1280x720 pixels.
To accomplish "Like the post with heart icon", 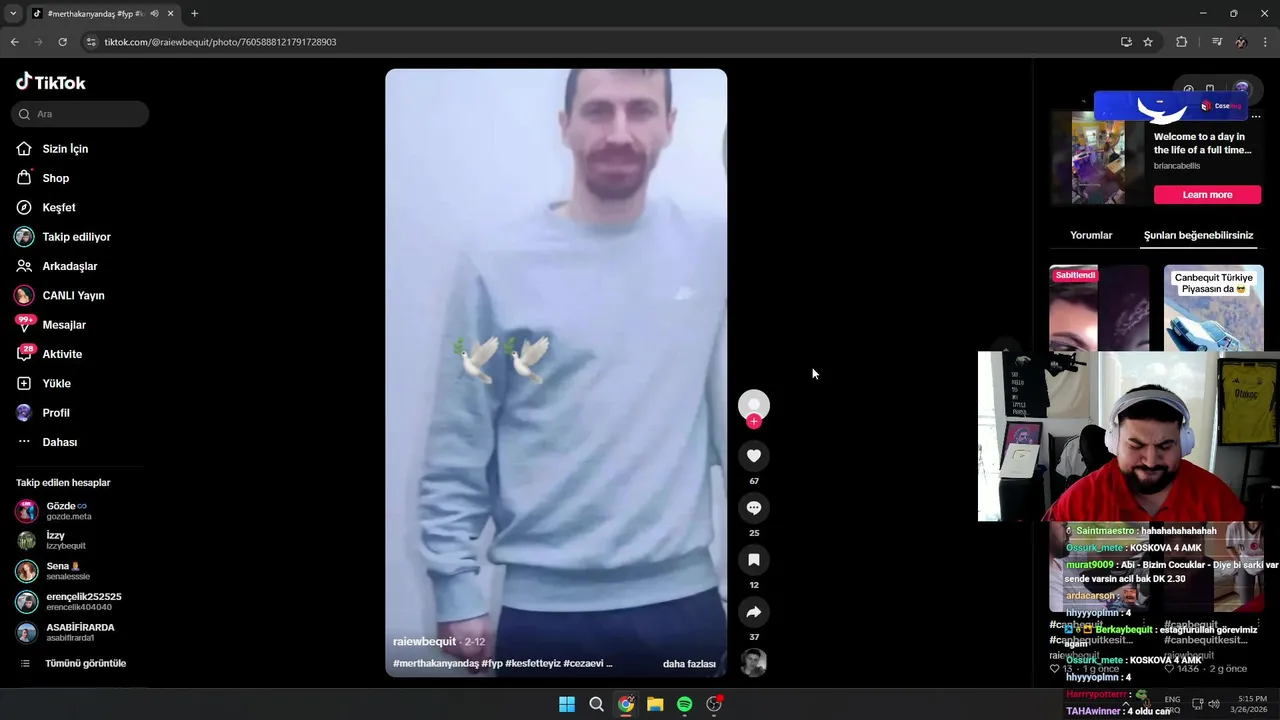I will tap(754, 456).
